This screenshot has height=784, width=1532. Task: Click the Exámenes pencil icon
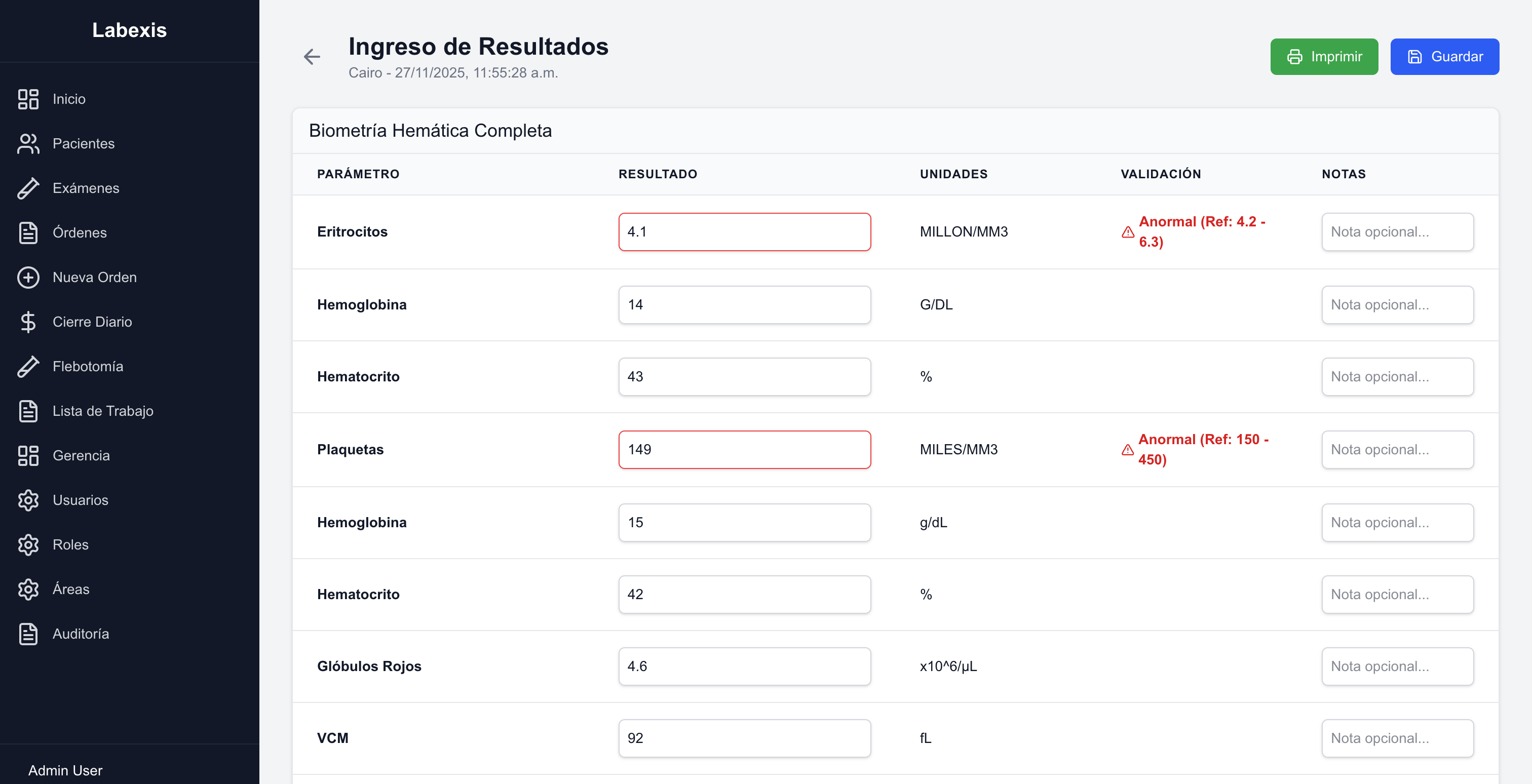tap(28, 188)
